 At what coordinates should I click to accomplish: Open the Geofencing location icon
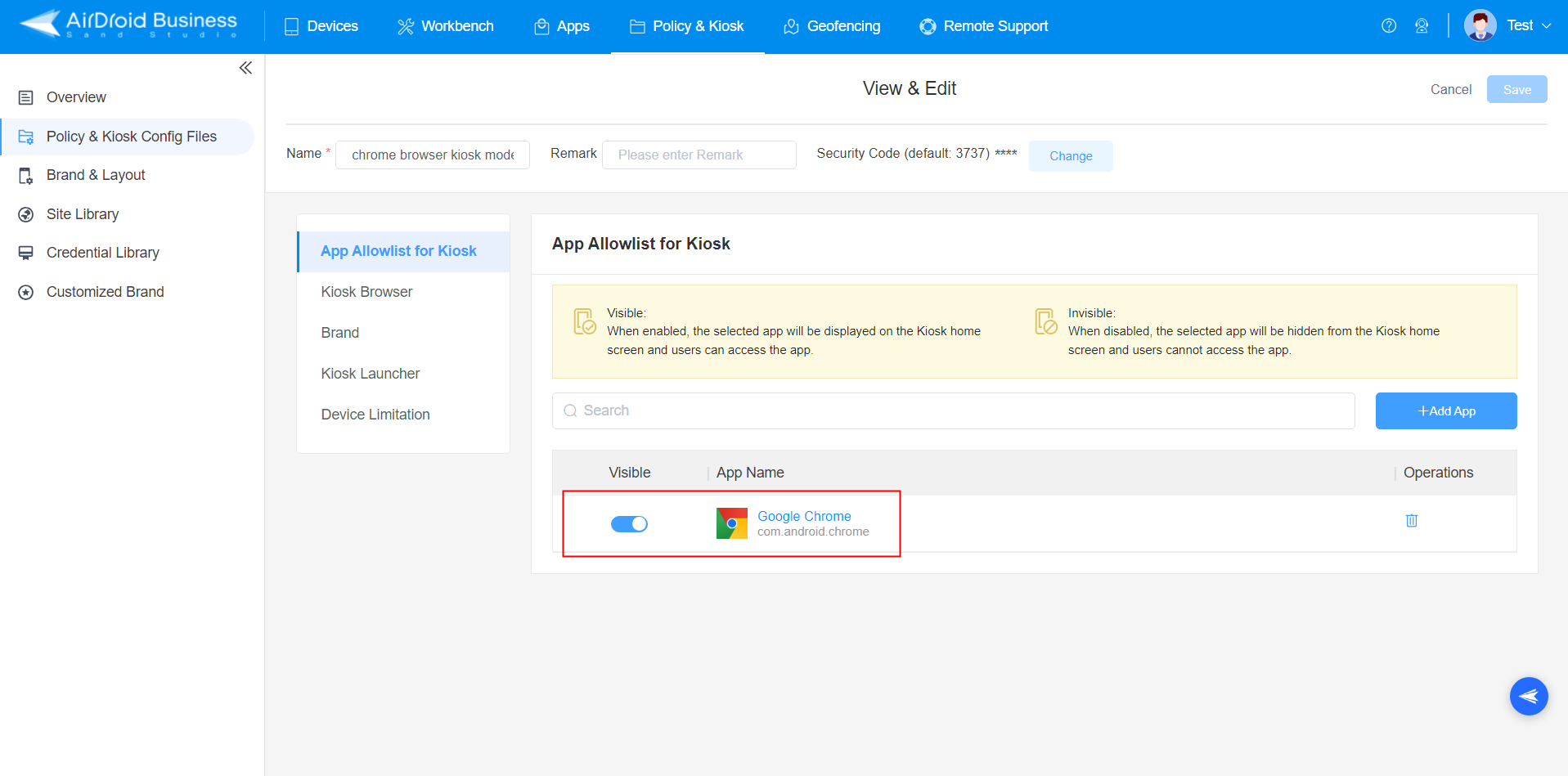(790, 25)
